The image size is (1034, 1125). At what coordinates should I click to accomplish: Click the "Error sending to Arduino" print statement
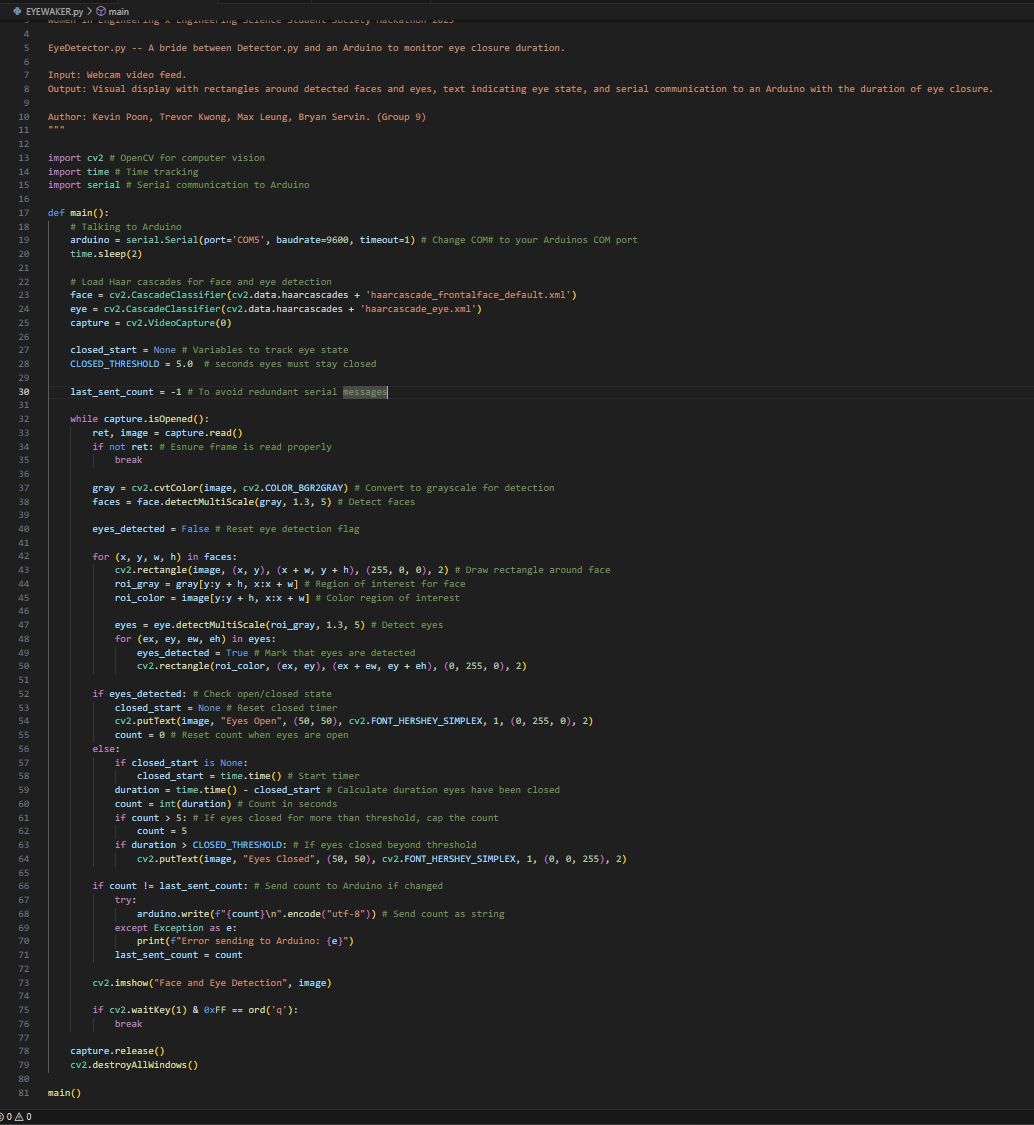pos(245,941)
